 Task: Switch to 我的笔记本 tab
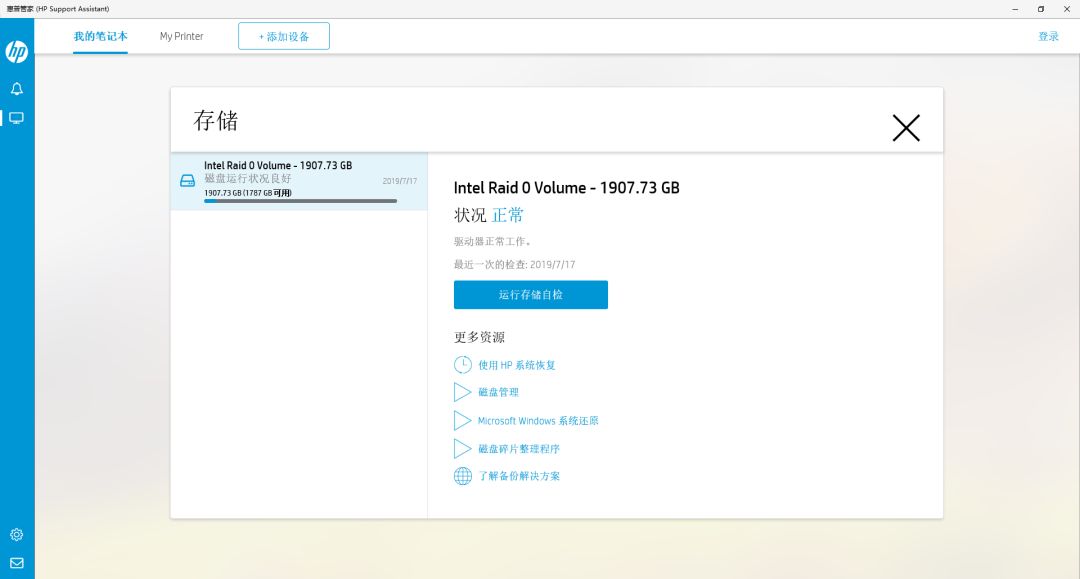point(101,36)
